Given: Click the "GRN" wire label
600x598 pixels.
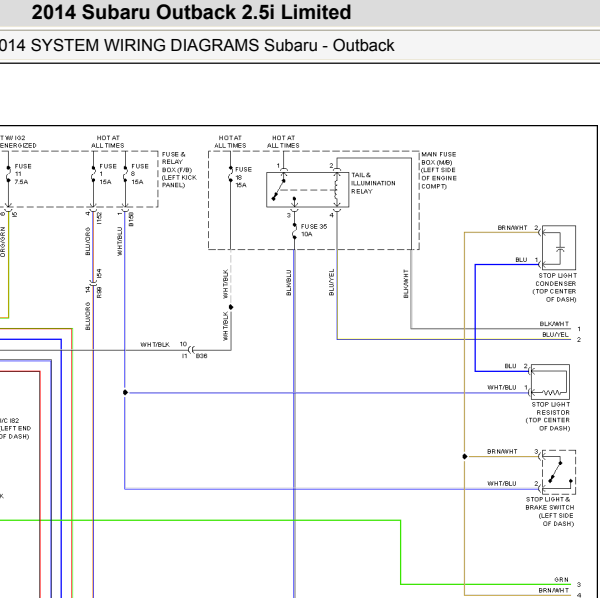Looking at the screenshot, I should click(561, 580).
